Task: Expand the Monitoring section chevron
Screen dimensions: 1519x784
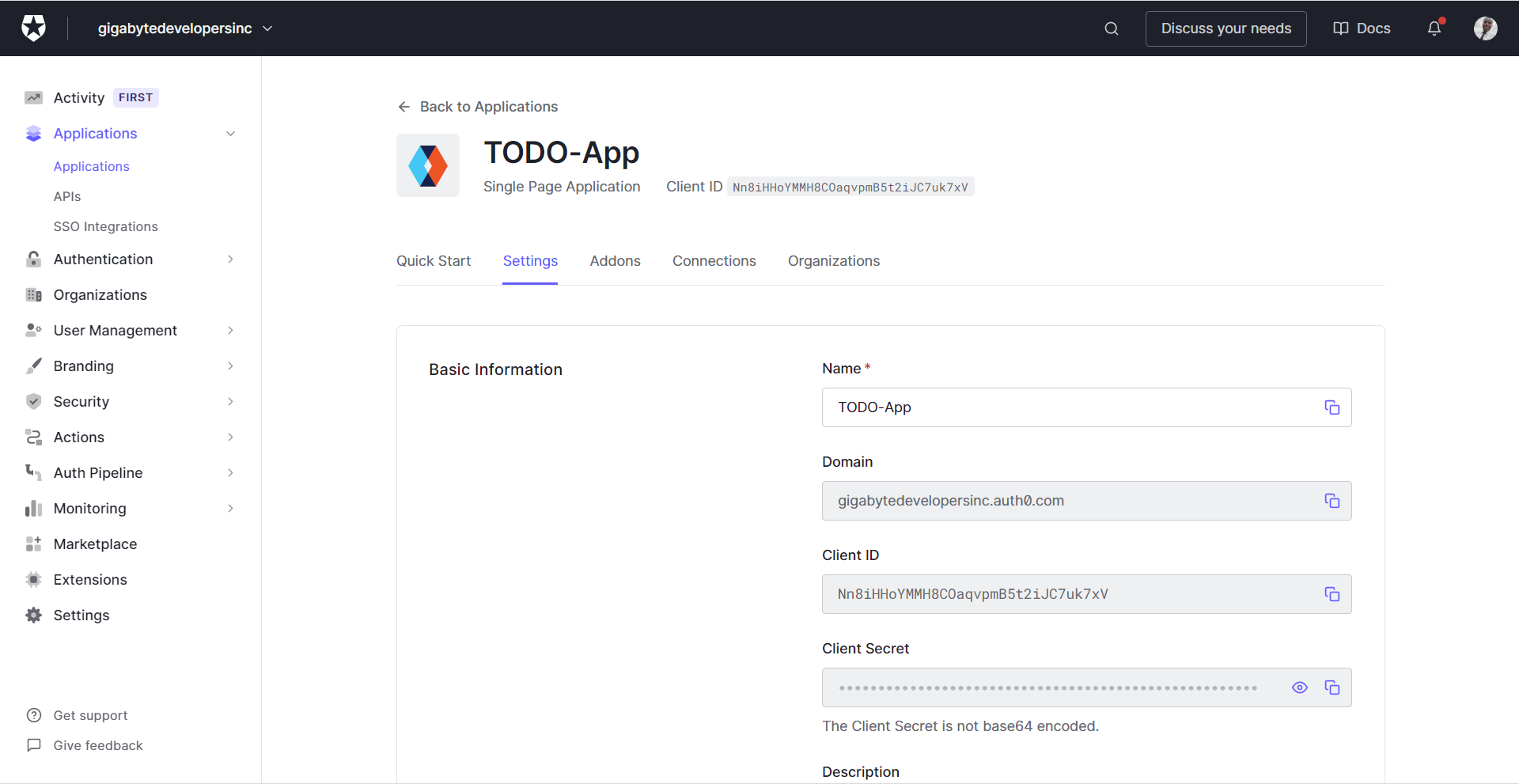Action: [x=230, y=509]
